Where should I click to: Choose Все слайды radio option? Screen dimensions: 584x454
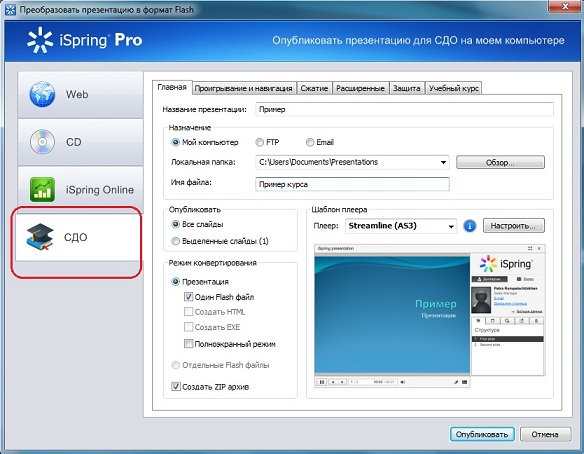pos(175,224)
